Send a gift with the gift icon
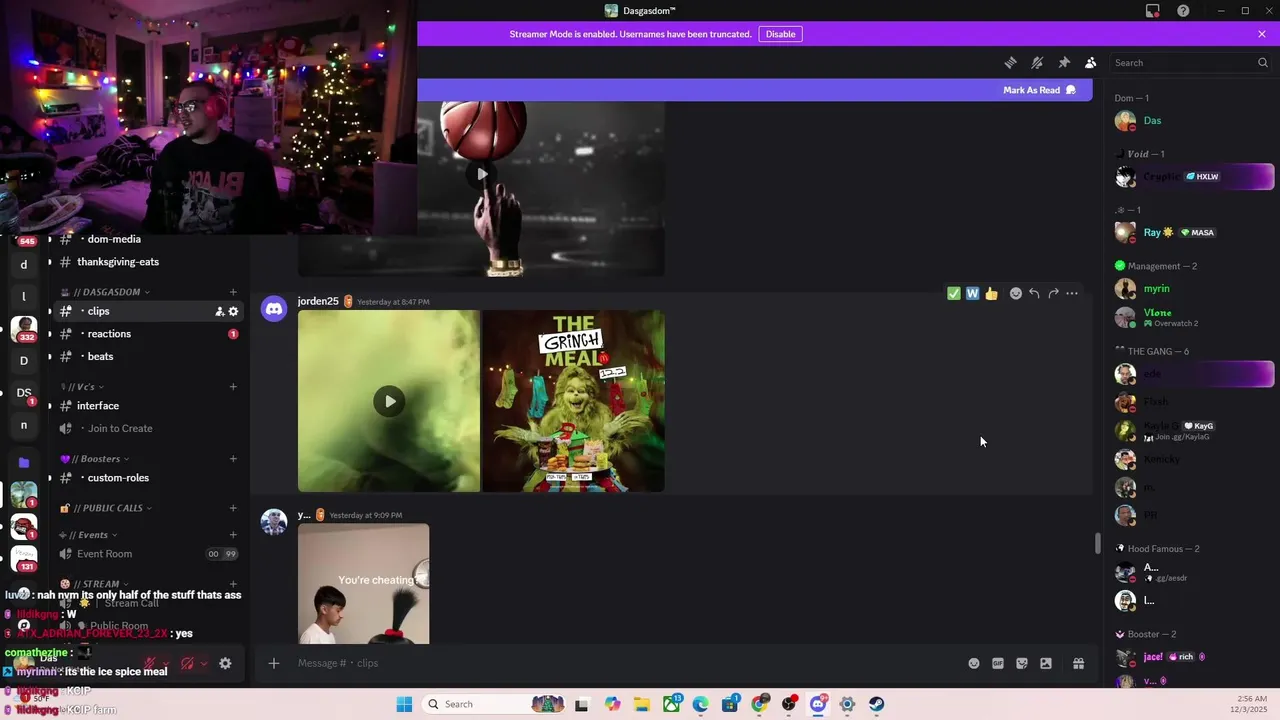 tap(1079, 663)
